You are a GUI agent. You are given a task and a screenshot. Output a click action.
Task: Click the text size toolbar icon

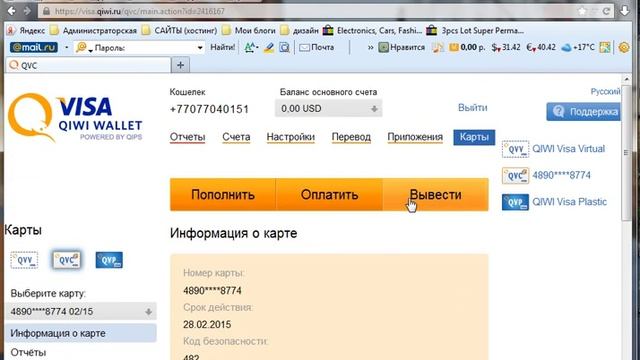[x=251, y=48]
